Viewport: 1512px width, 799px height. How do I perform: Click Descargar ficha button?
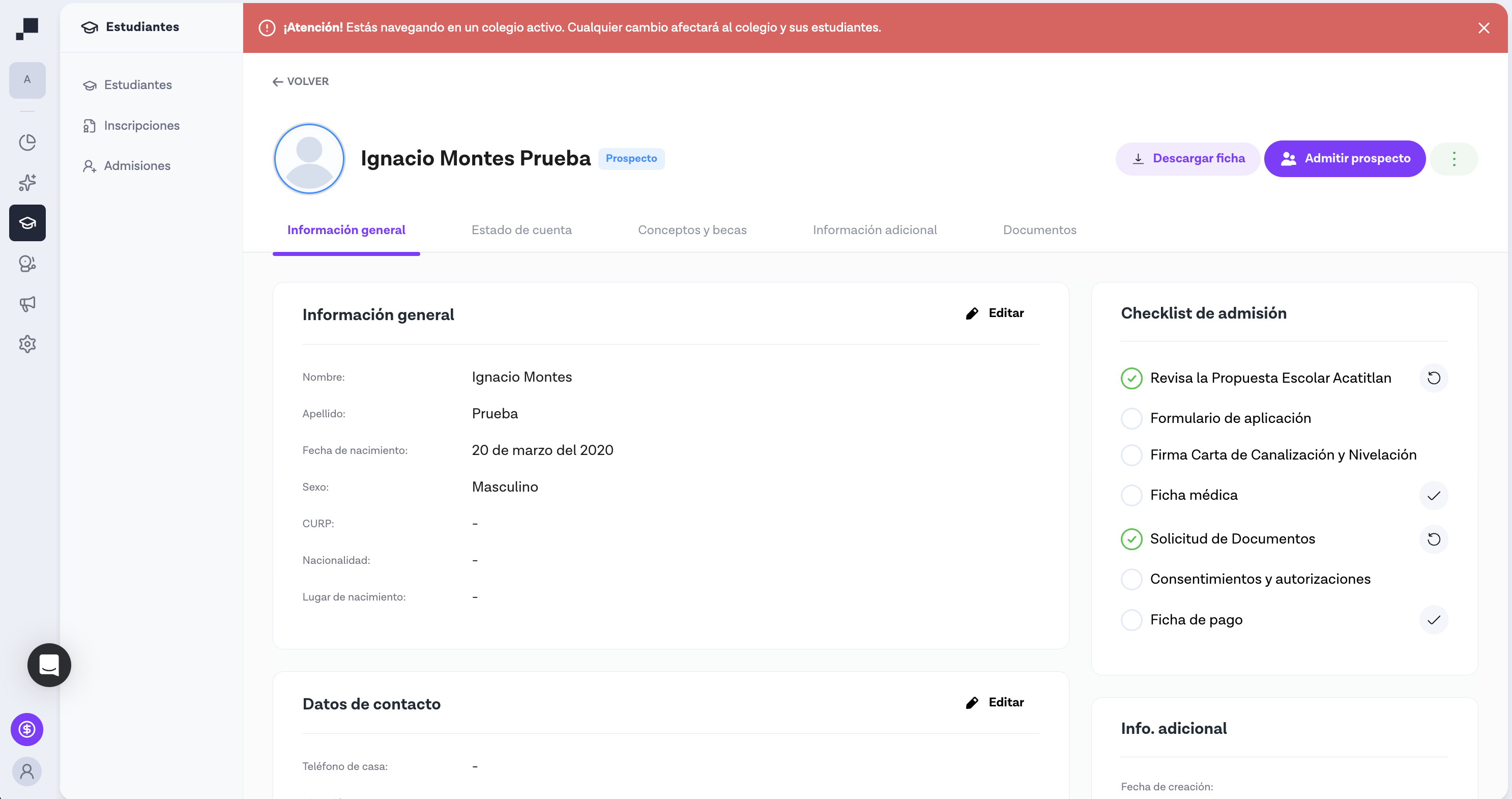[1187, 158]
